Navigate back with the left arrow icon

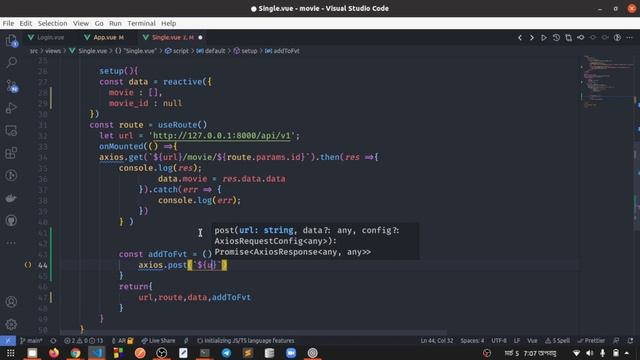click(520, 38)
